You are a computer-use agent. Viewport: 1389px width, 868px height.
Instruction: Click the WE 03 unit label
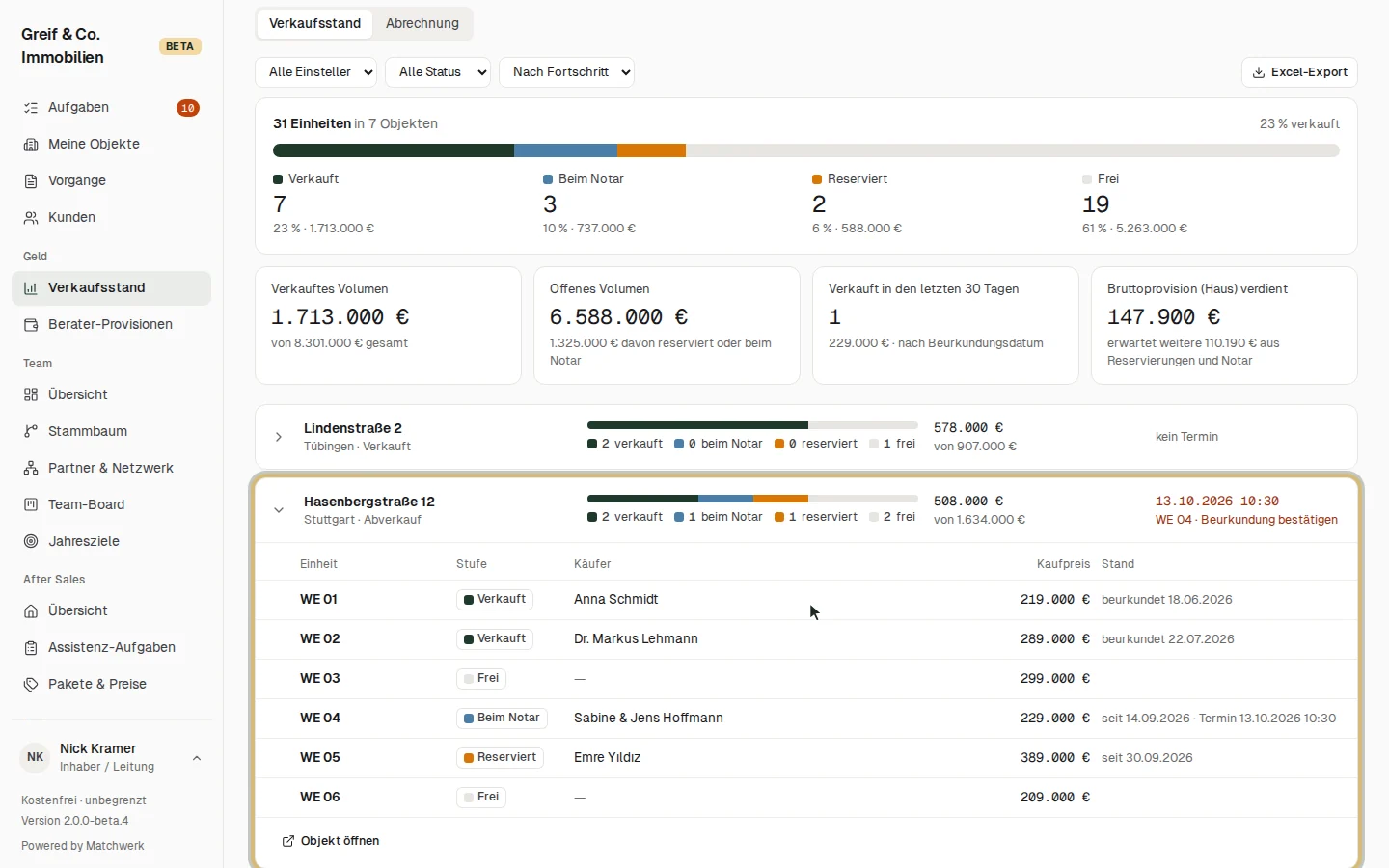320,679
